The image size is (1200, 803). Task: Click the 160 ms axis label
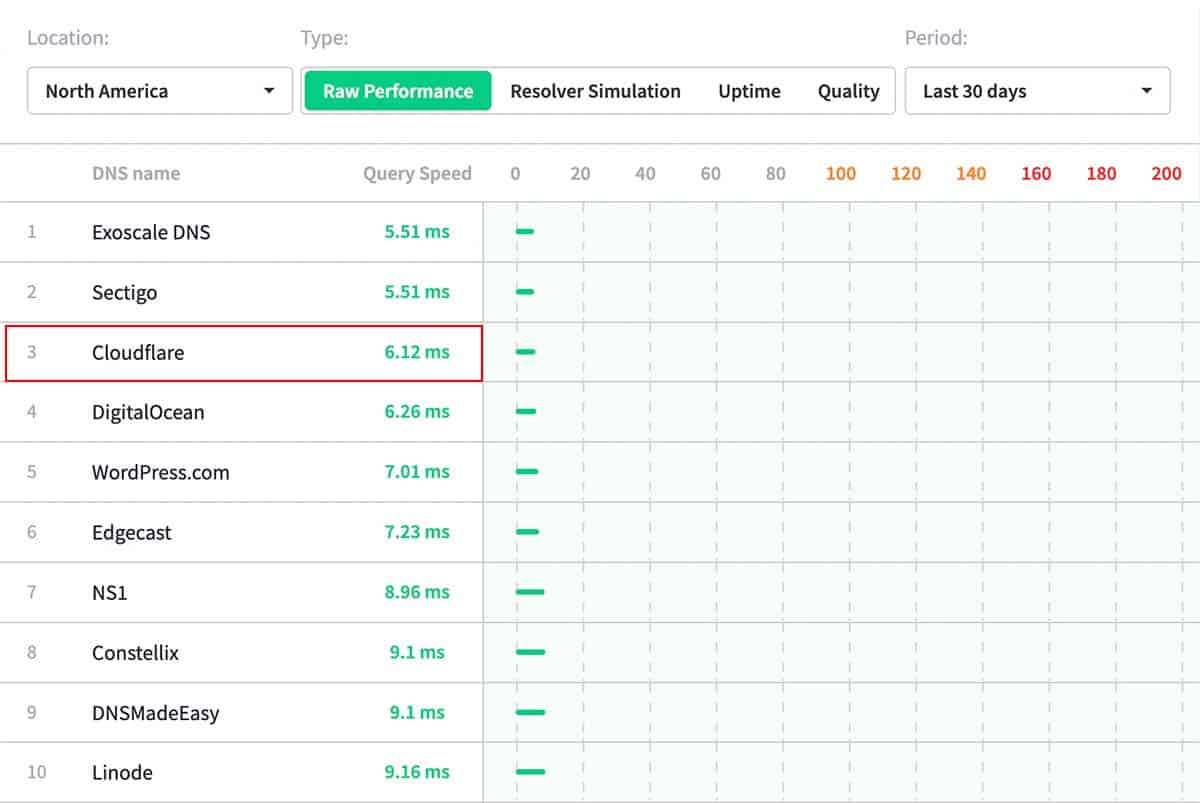(x=1036, y=173)
